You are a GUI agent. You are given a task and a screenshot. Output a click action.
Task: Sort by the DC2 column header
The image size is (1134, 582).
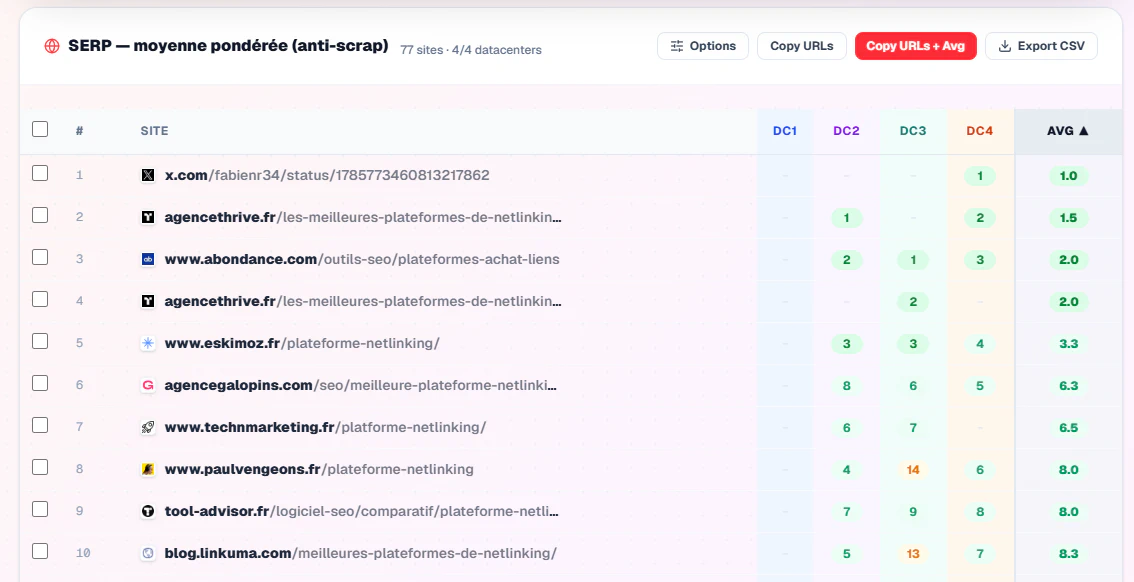pyautogui.click(x=846, y=131)
